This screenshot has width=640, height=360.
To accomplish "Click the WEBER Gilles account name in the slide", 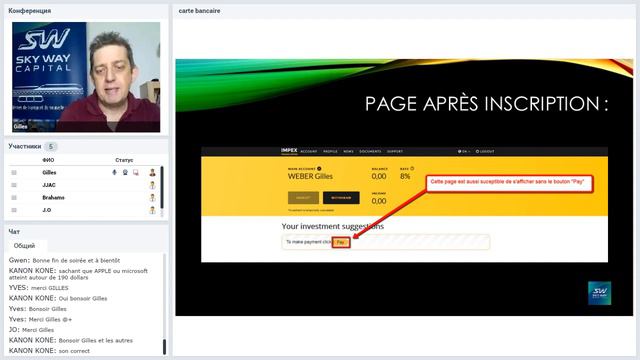I will [x=310, y=176].
